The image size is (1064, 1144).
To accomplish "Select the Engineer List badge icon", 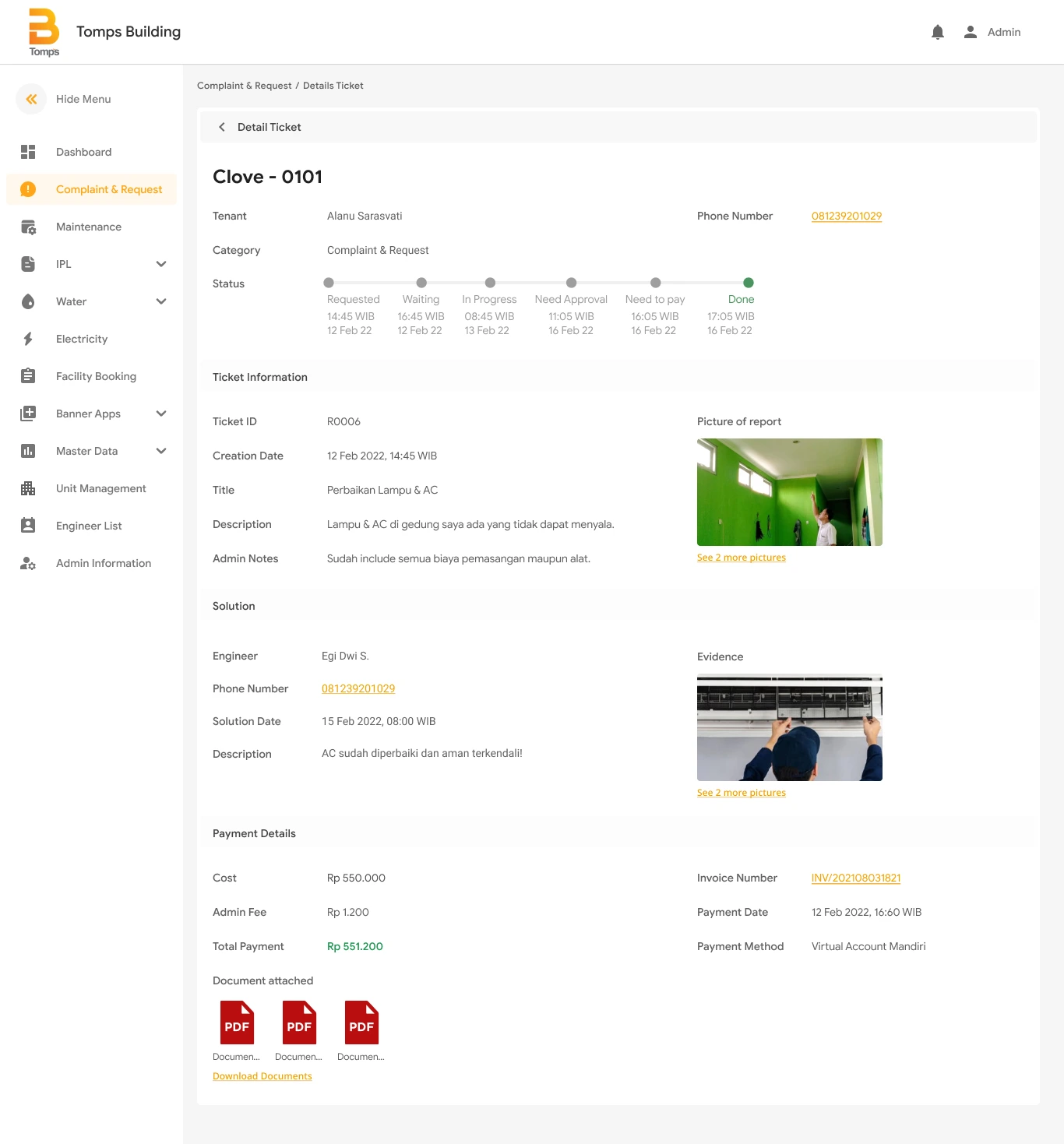I will pyautogui.click(x=29, y=526).
